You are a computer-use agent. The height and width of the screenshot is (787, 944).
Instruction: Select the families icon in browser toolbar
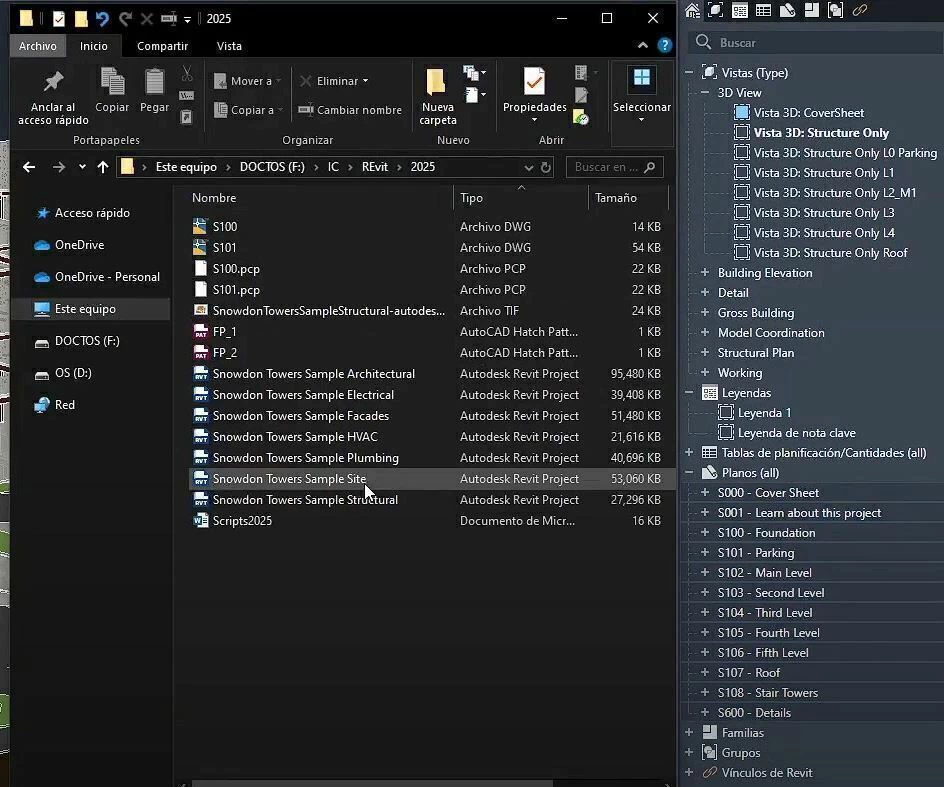(812, 10)
